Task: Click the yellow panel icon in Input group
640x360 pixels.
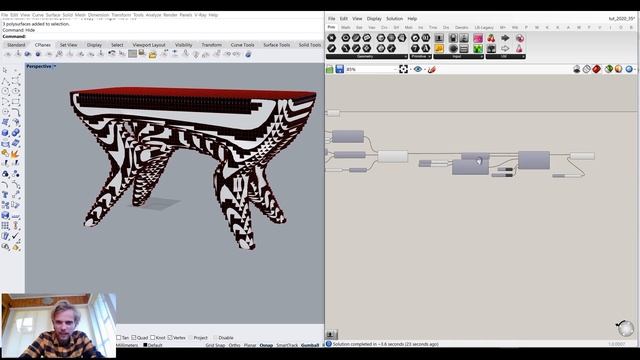Action: 439,49
